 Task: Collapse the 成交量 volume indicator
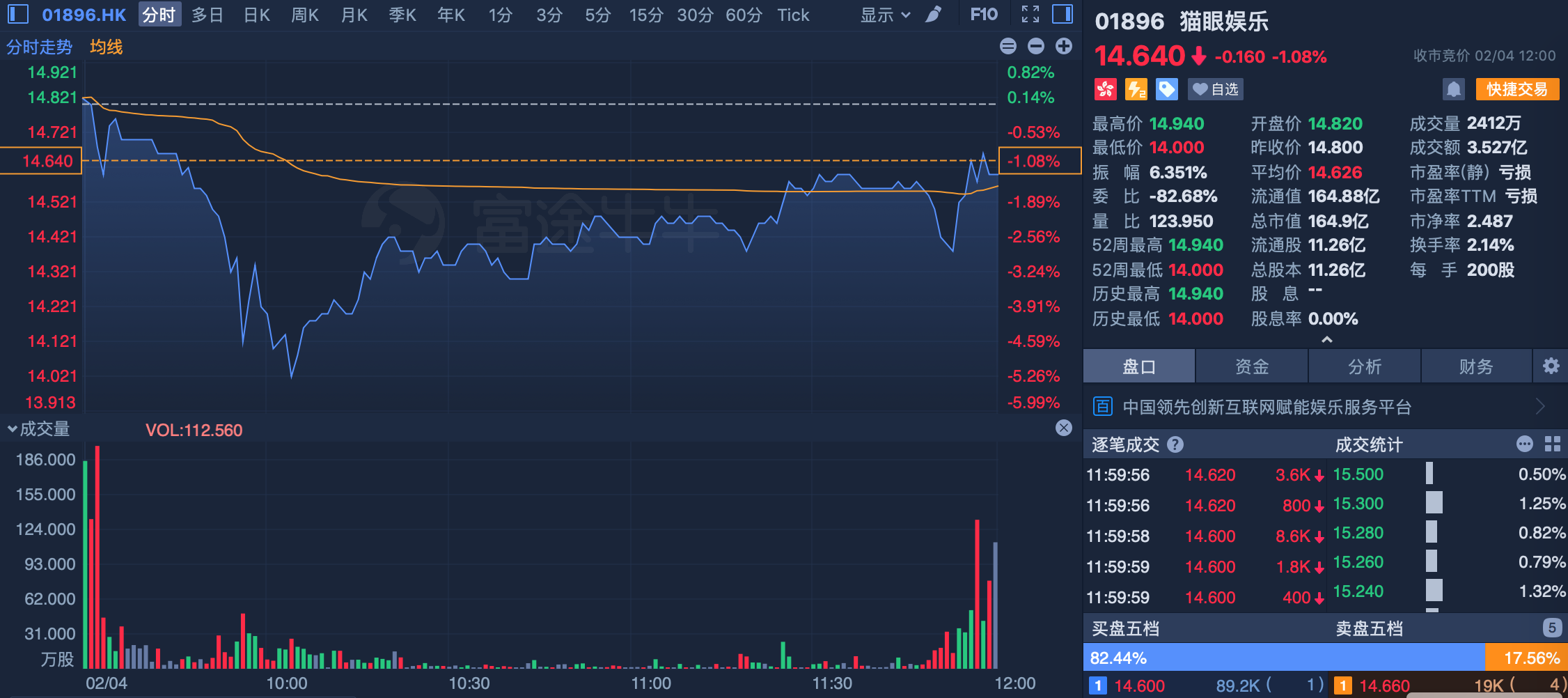pyautogui.click(x=13, y=429)
